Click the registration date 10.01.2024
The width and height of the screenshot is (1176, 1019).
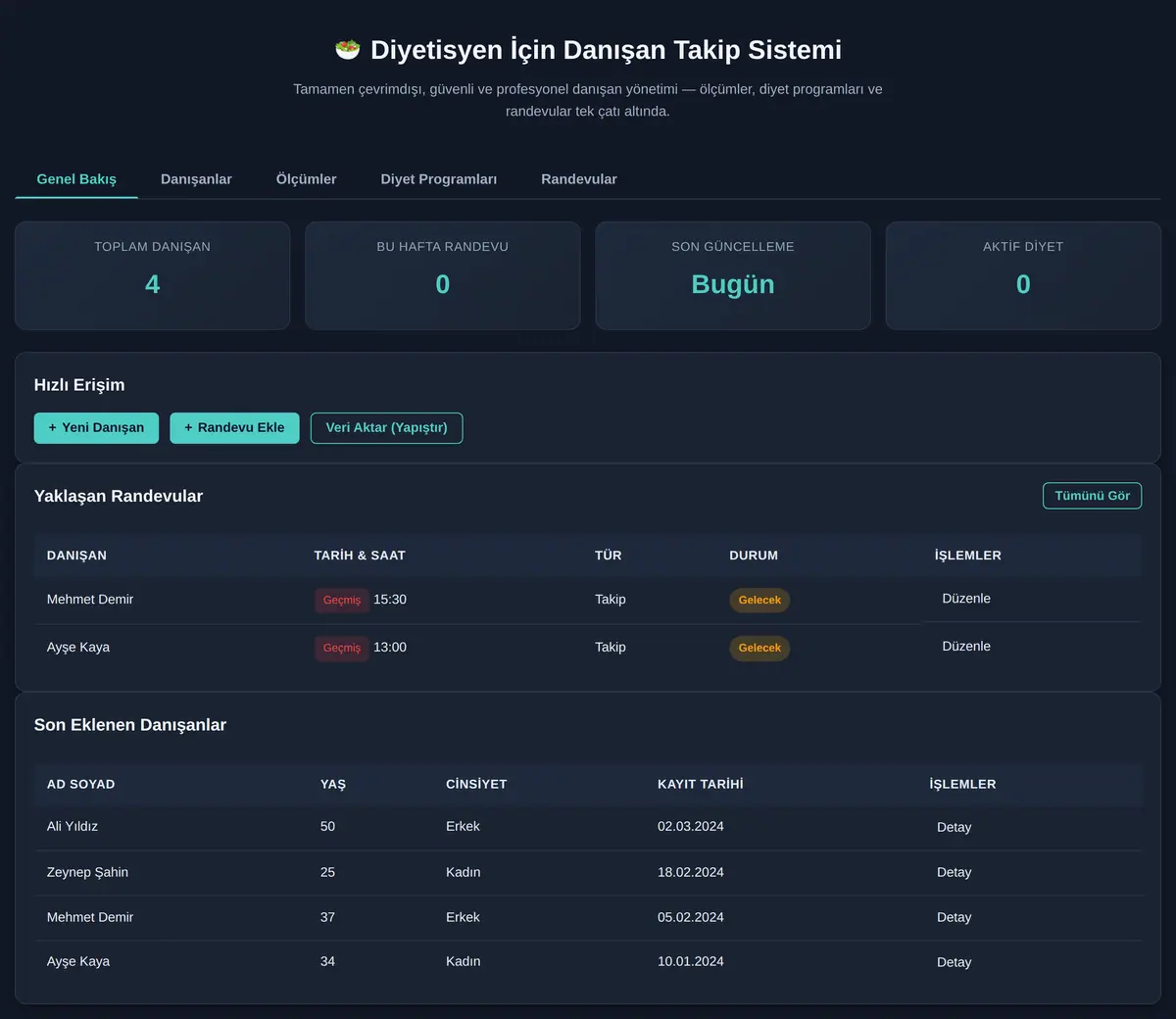click(691, 962)
